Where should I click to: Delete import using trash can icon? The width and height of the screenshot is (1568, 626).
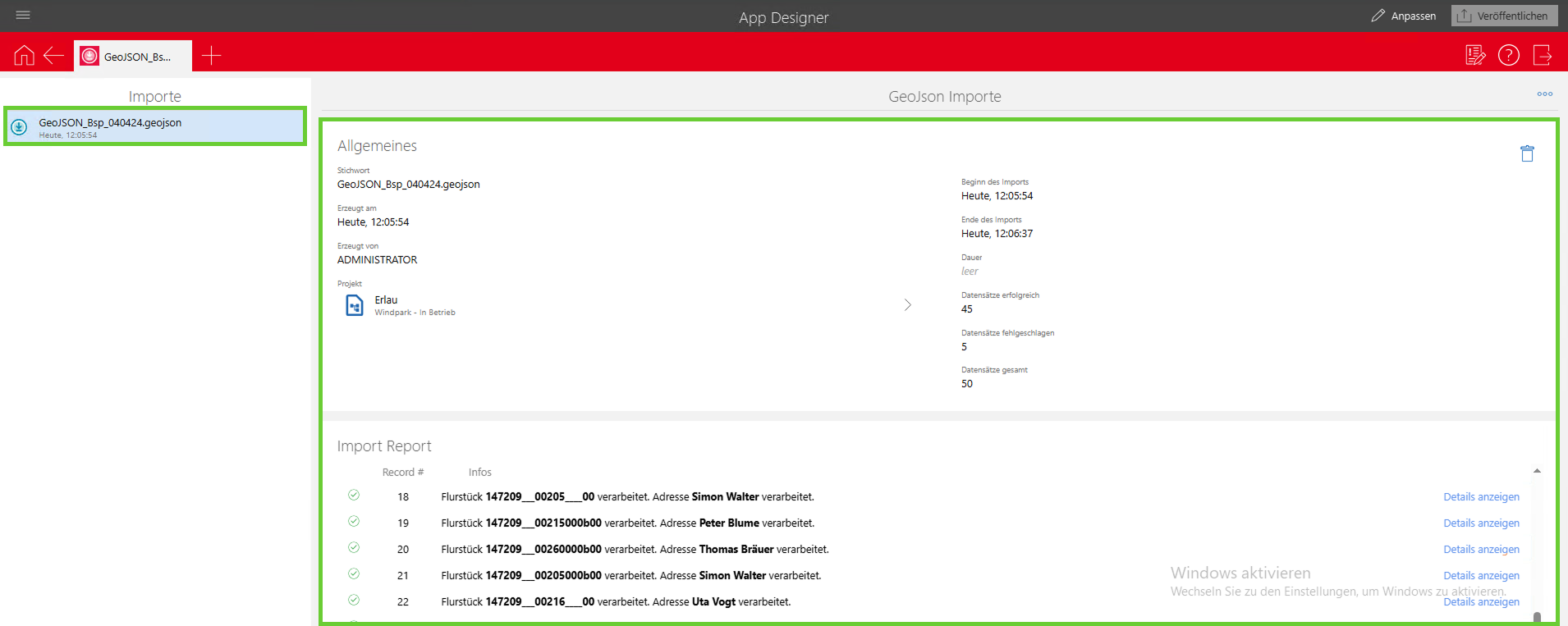(x=1527, y=153)
